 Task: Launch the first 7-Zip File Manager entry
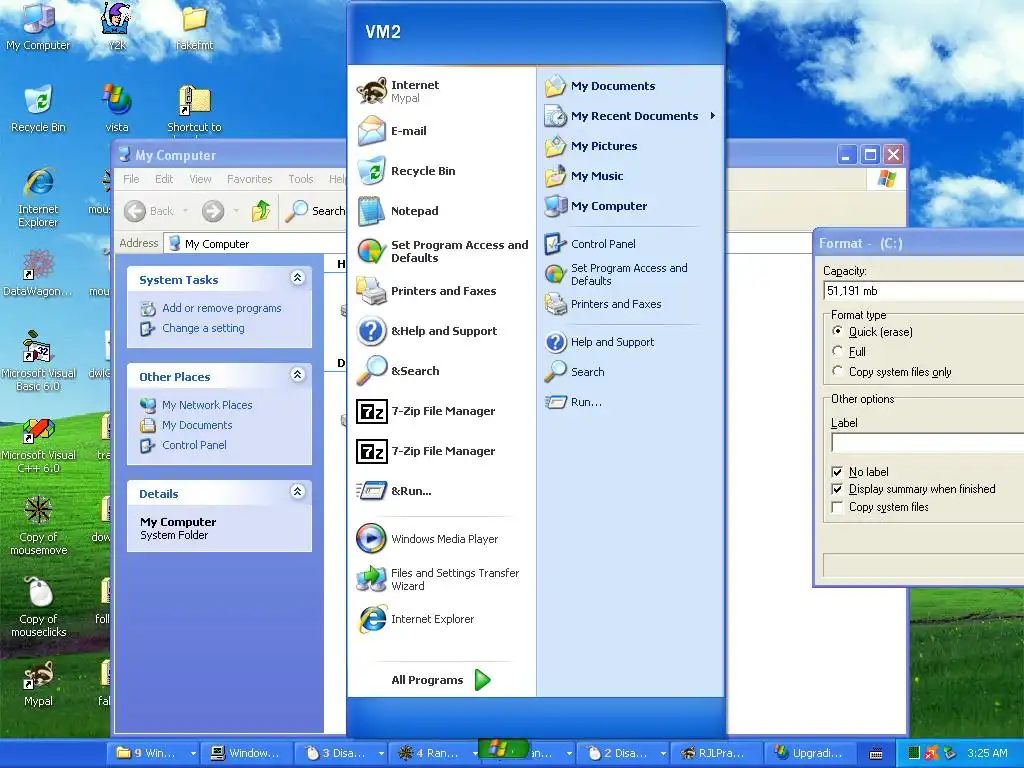tap(441, 411)
